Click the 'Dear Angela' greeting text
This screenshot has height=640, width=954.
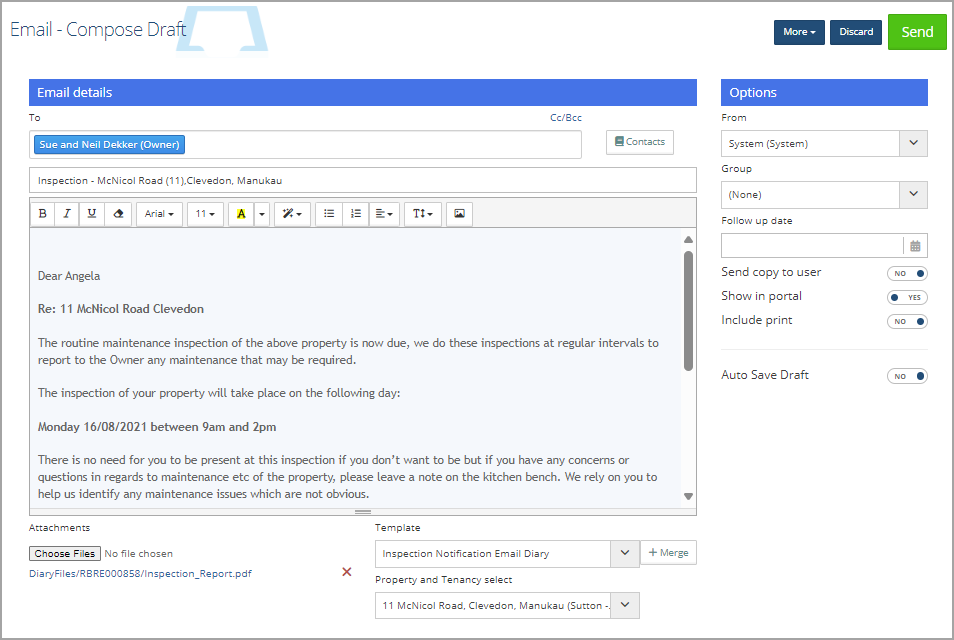click(x=69, y=276)
